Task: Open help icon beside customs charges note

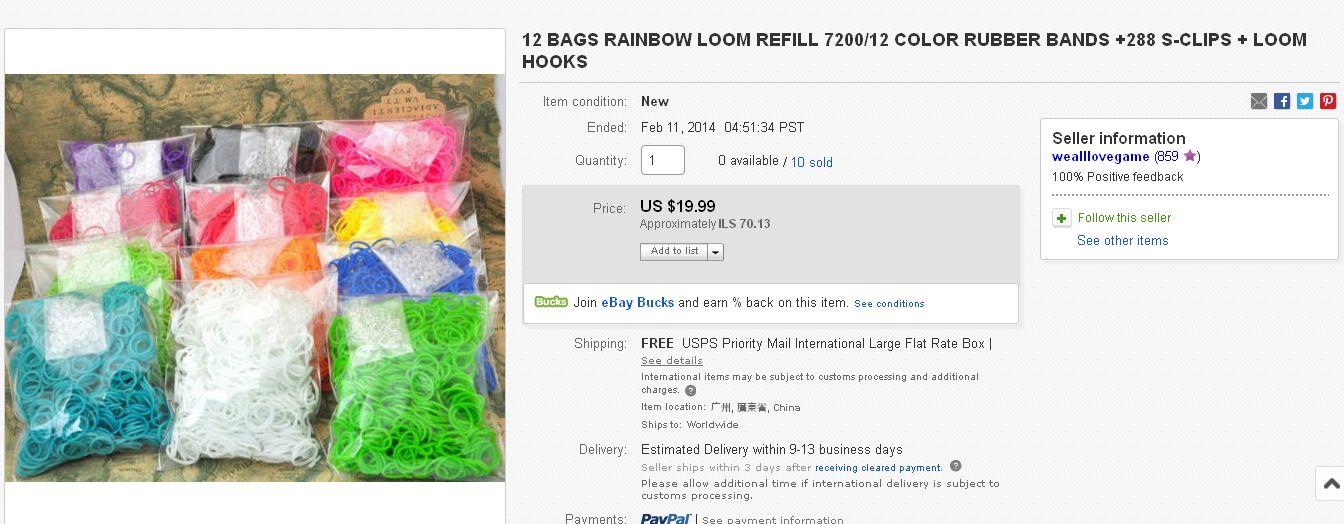Action: (x=691, y=390)
